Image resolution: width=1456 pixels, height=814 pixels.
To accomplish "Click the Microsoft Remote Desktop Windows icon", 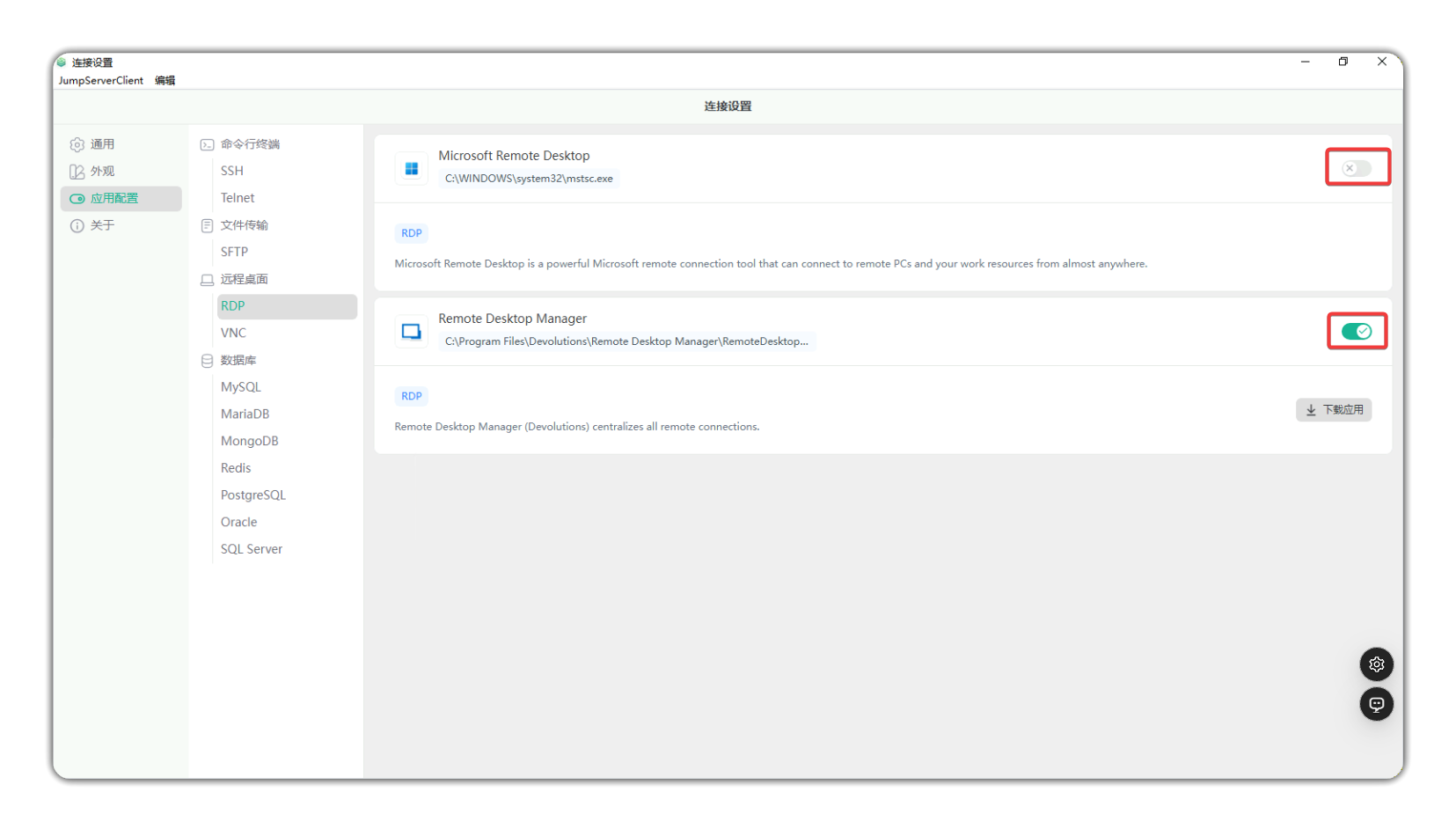I will click(411, 168).
